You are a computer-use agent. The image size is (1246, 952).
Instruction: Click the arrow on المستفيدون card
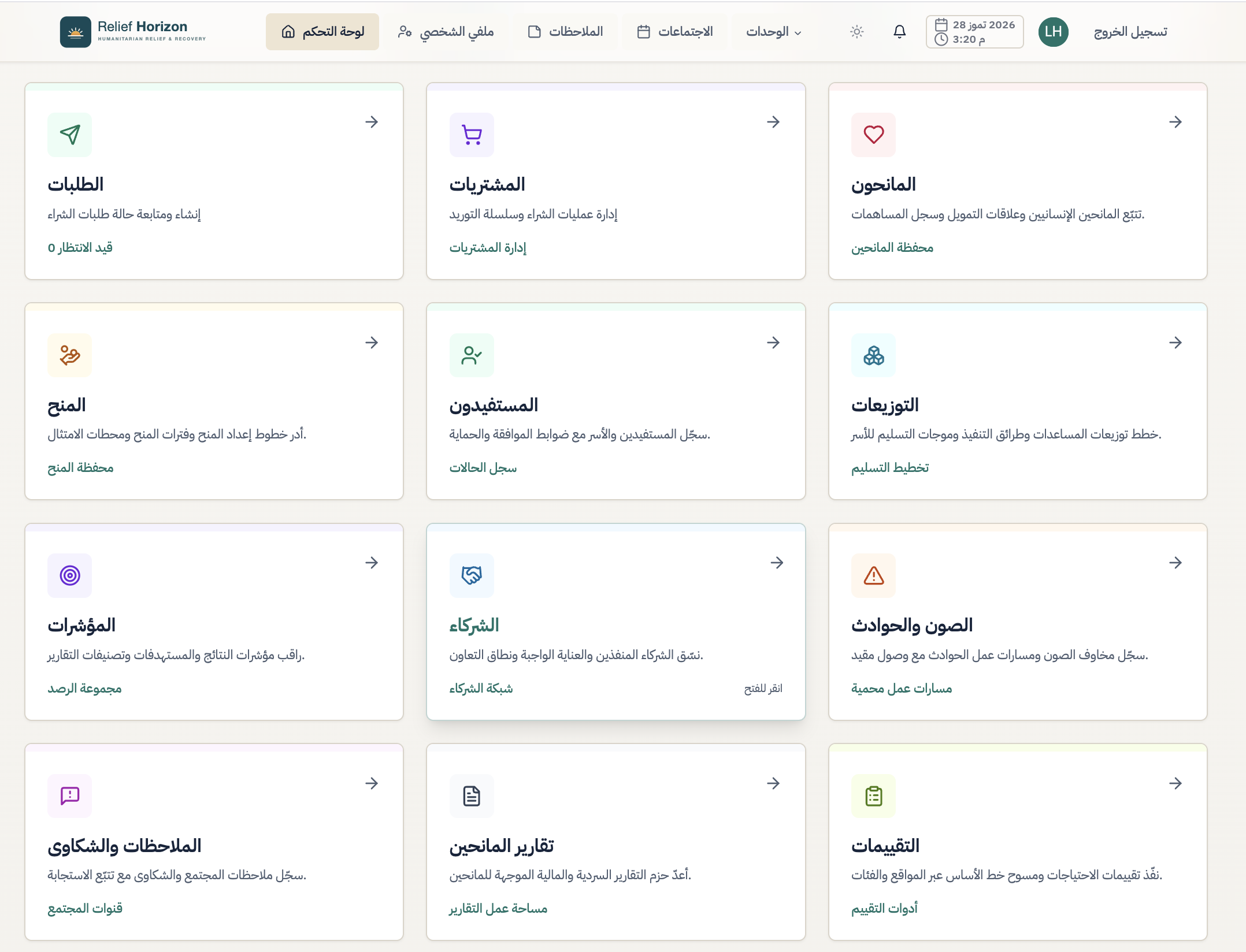coord(773,343)
